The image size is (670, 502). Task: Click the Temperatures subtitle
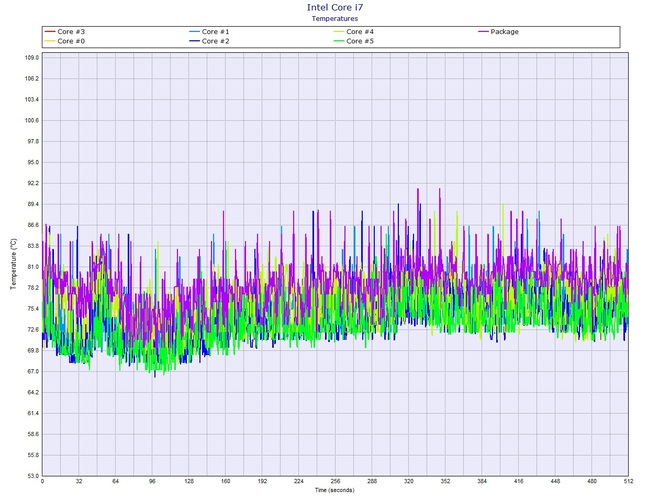pyautogui.click(x=335, y=18)
